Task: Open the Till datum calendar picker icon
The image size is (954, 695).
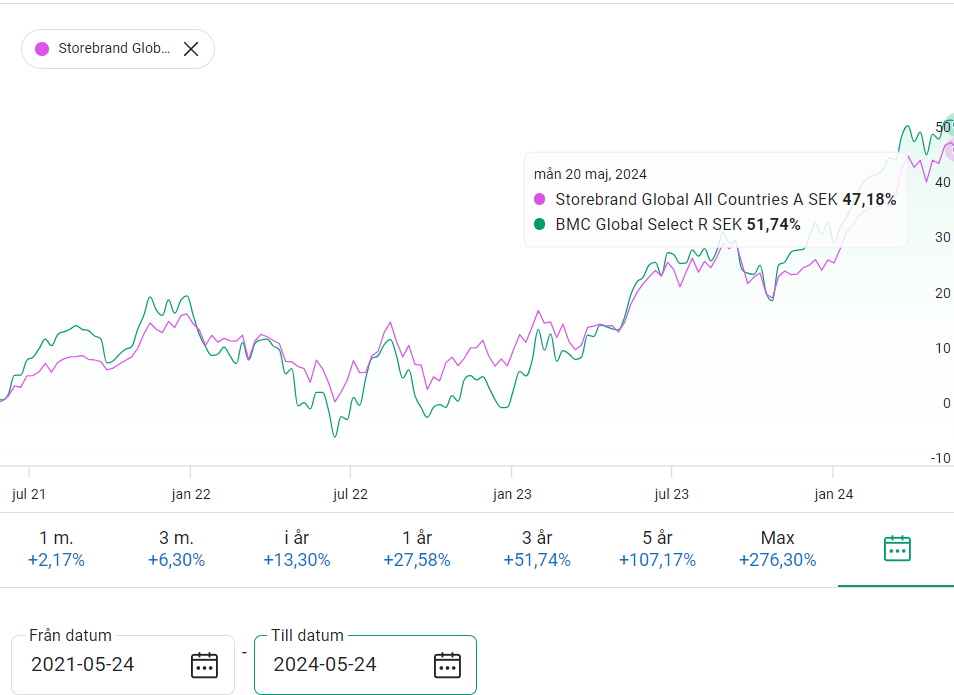Action: 446,665
